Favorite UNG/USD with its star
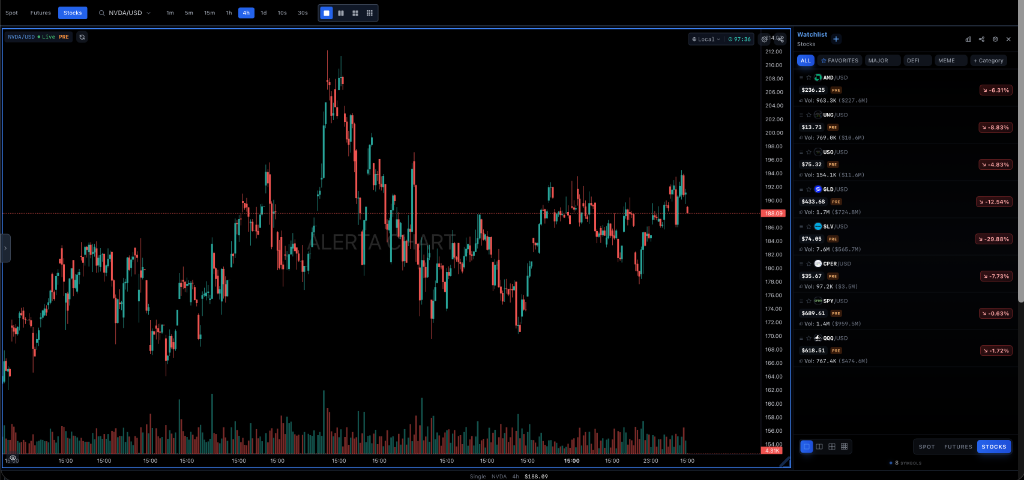Image resolution: width=1024 pixels, height=480 pixels. click(808, 115)
